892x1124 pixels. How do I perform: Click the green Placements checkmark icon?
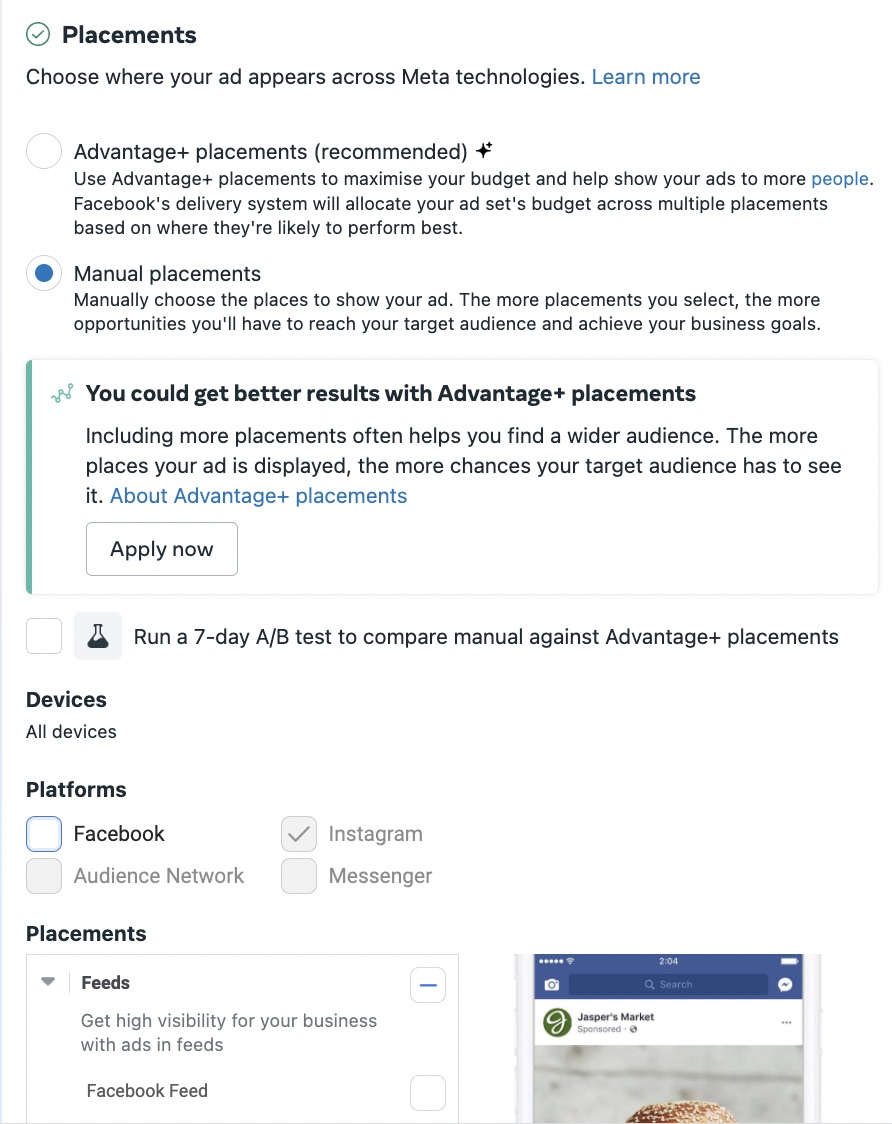click(x=38, y=35)
